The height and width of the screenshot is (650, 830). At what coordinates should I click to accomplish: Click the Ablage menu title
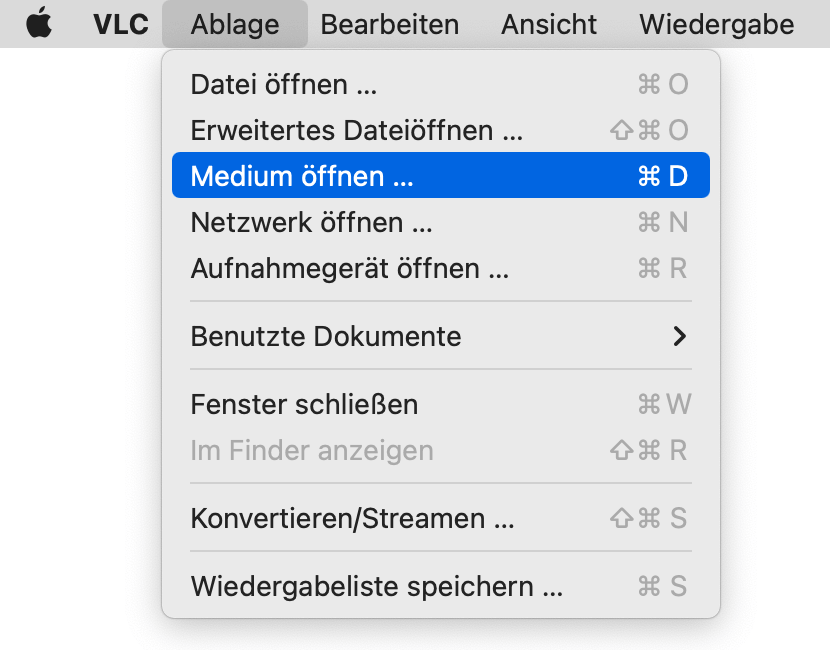pos(234,24)
